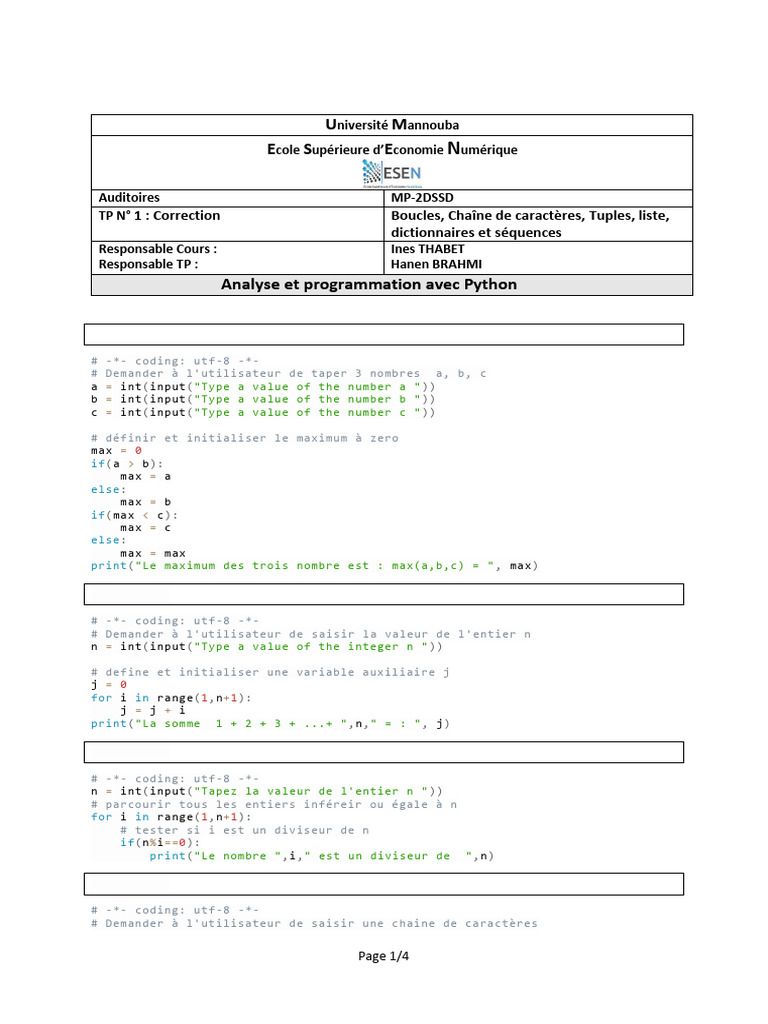The height and width of the screenshot is (1024, 768).
Task: Click 'TP N° 1 : Correction' cell
Action: point(237,224)
